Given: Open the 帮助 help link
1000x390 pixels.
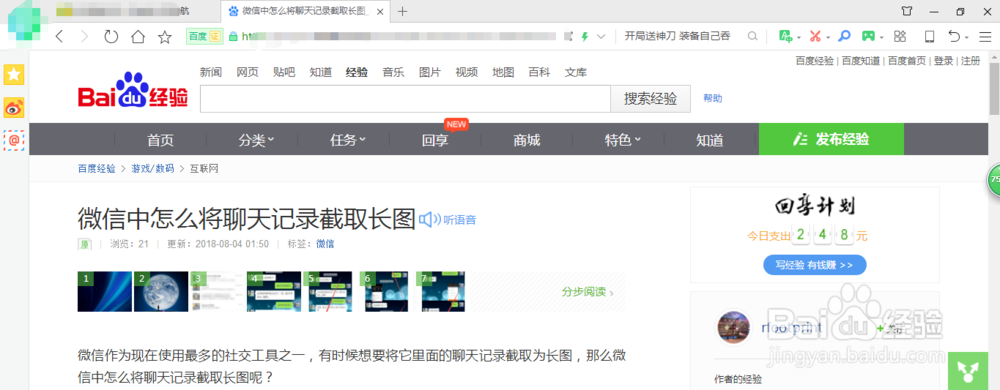Looking at the screenshot, I should 713,98.
